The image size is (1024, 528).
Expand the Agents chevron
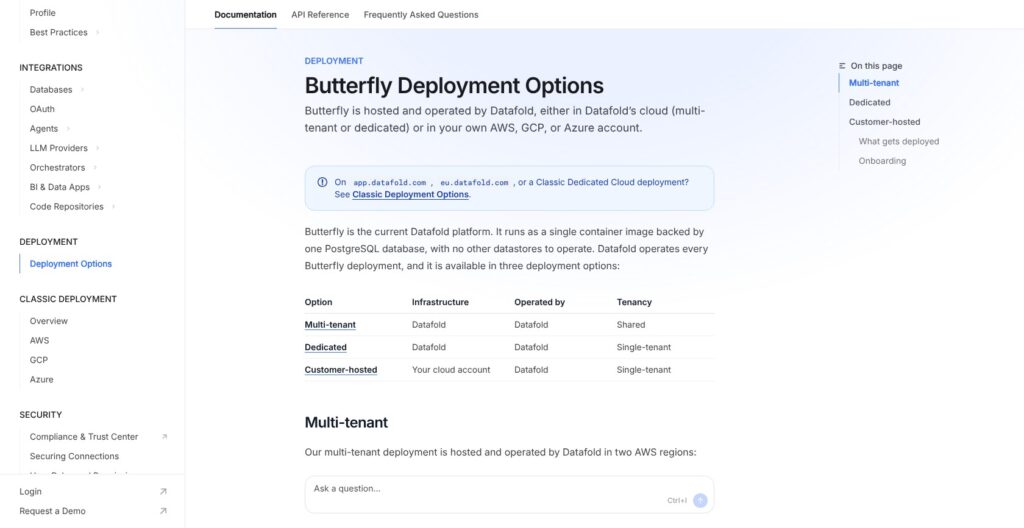[x=68, y=129]
